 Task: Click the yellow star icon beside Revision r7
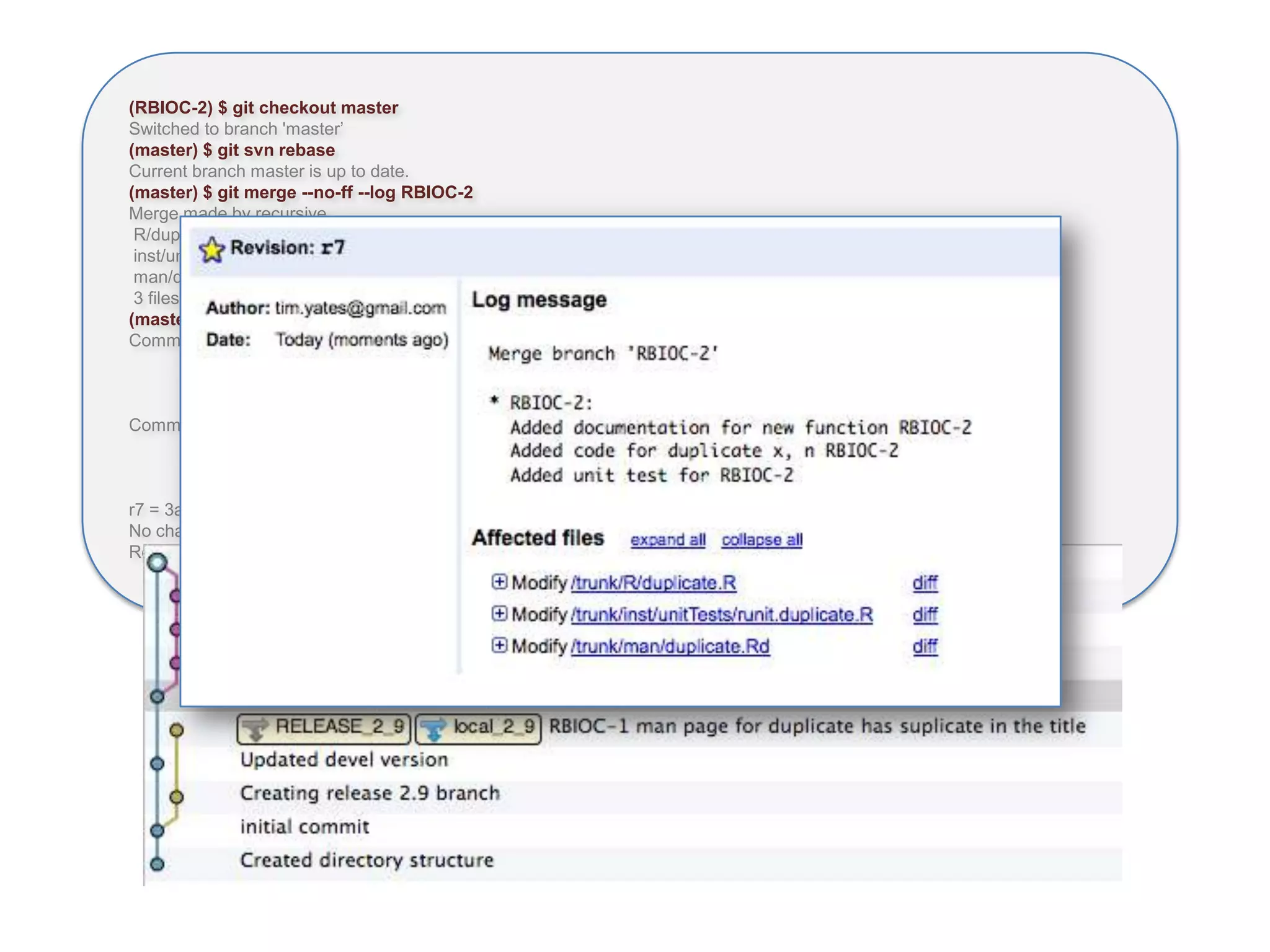pyautogui.click(x=211, y=249)
